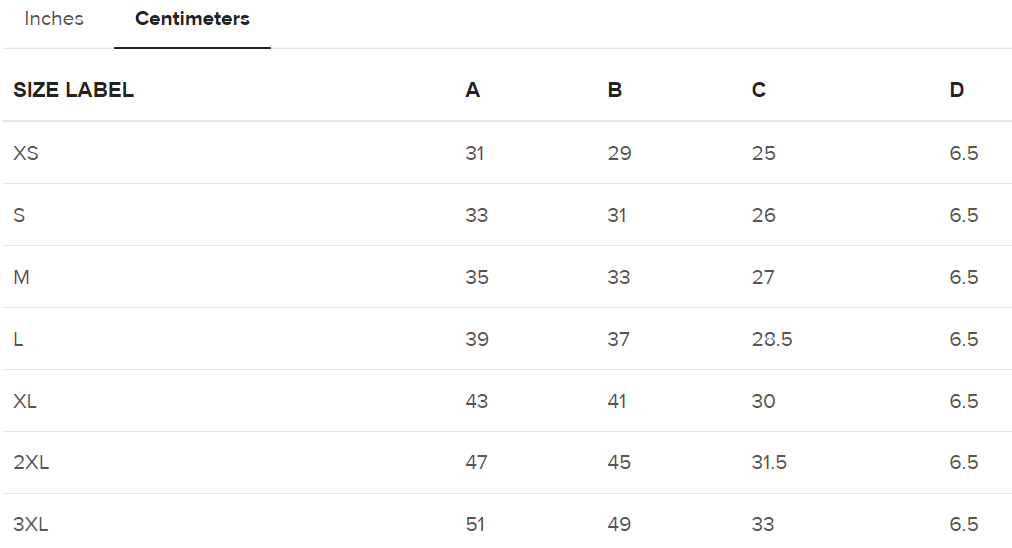Click the column C header
The image size is (1012, 548).
click(x=759, y=90)
